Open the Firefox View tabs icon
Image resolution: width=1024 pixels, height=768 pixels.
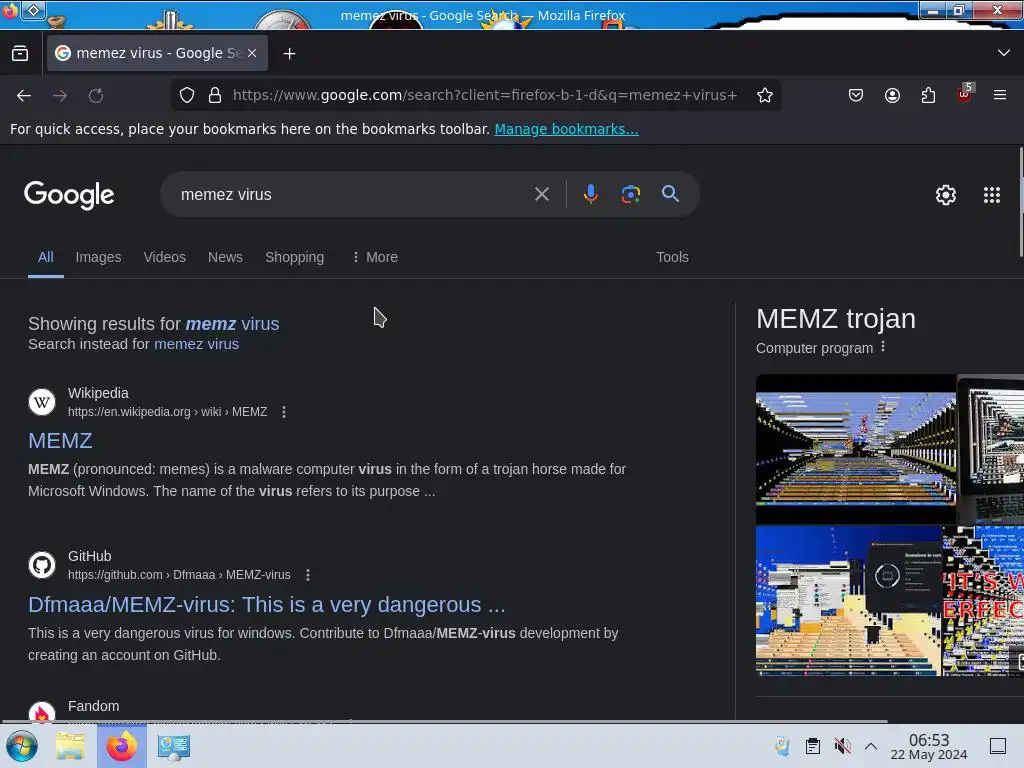click(20, 54)
